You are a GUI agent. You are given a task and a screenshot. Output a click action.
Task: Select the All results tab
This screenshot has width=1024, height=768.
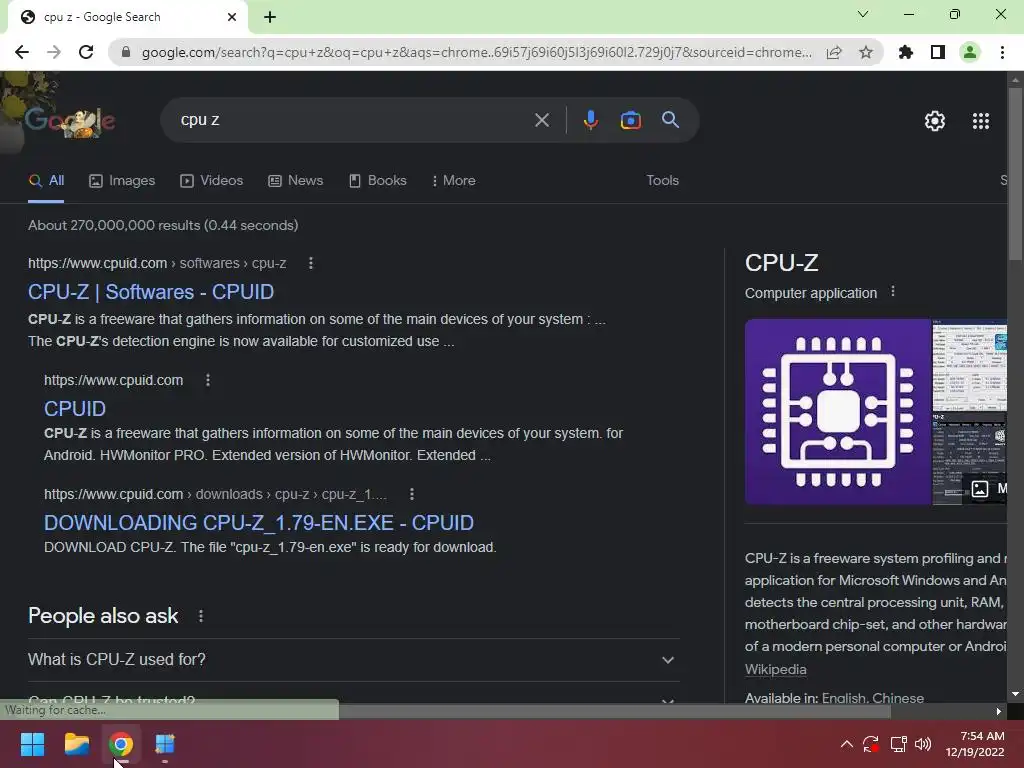pyautogui.click(x=46, y=180)
